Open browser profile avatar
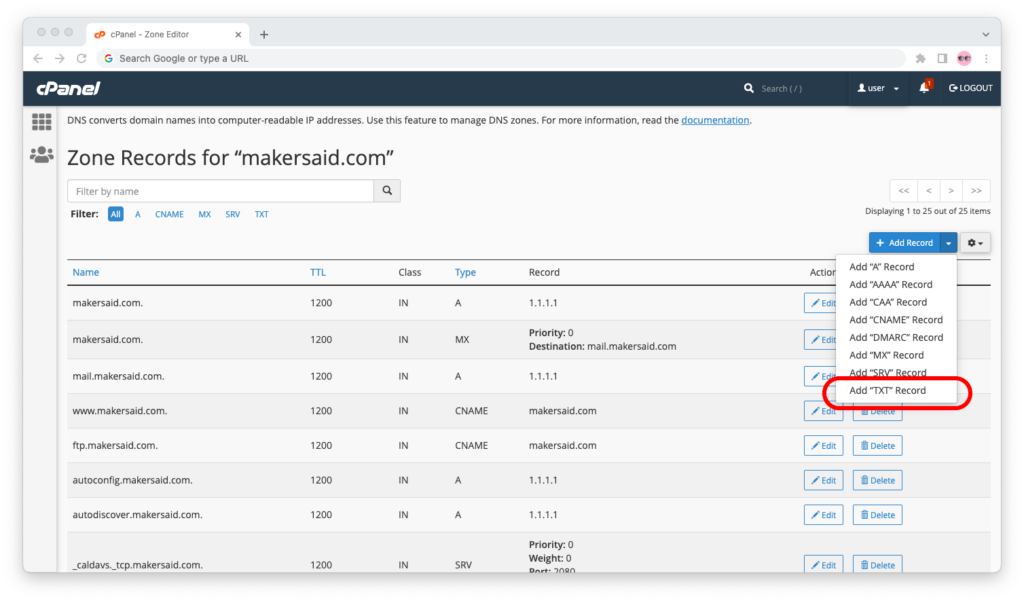 click(965, 58)
